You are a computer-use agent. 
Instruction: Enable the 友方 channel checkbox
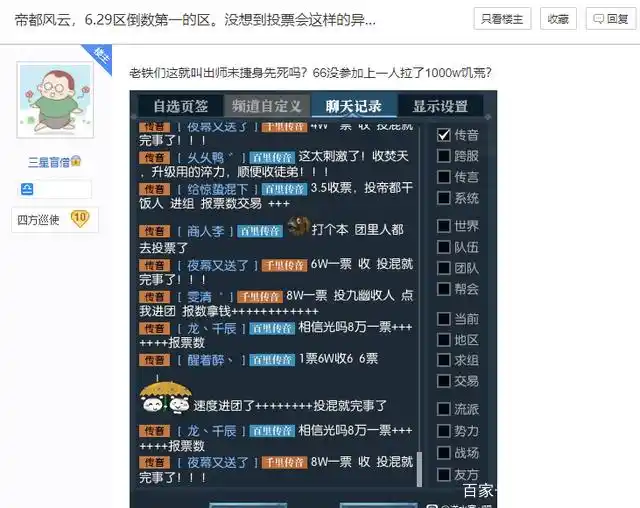pos(444,475)
